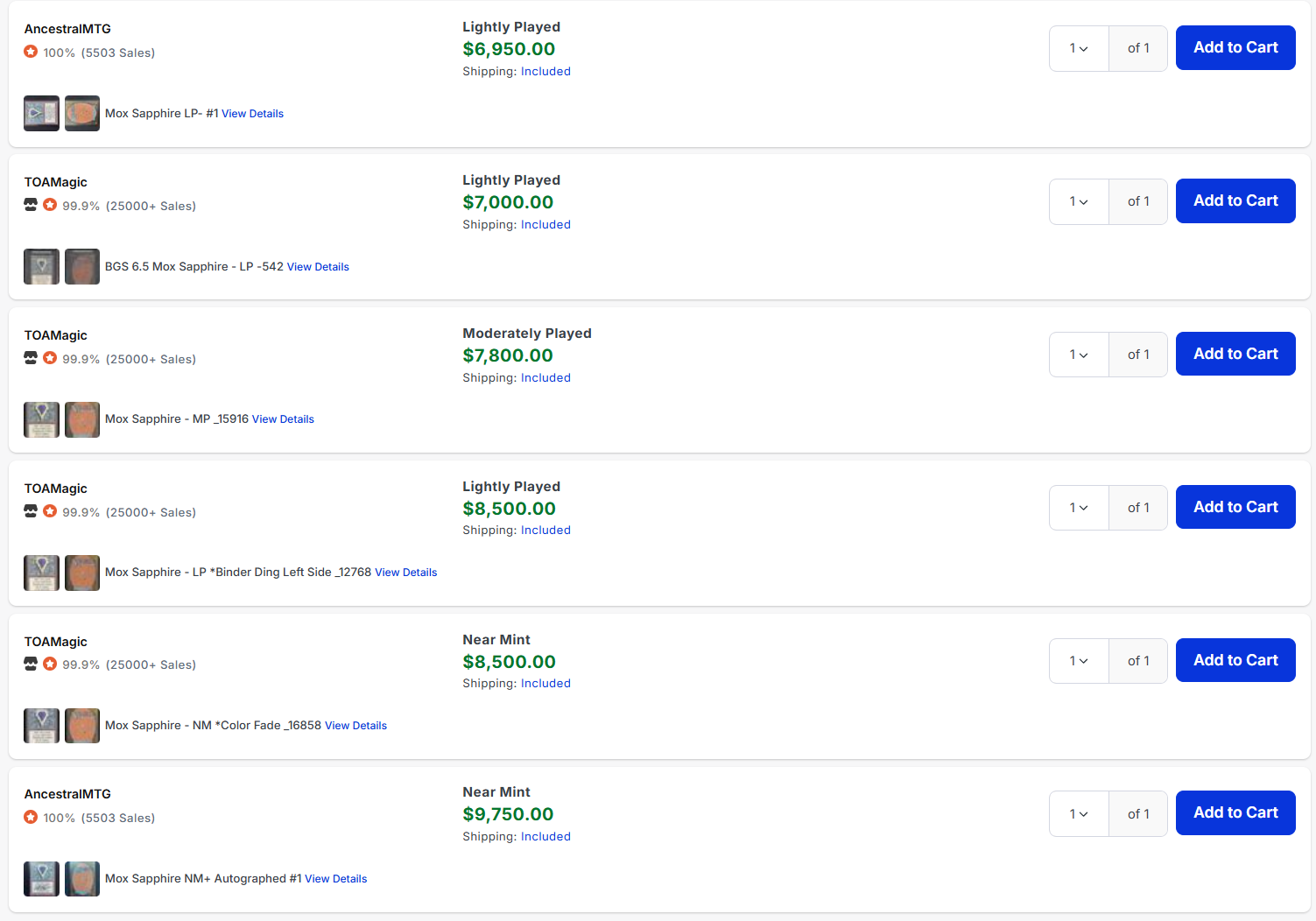Click the orange star badge beside AncestralMTG's $6,950.00 listing

click(31, 52)
